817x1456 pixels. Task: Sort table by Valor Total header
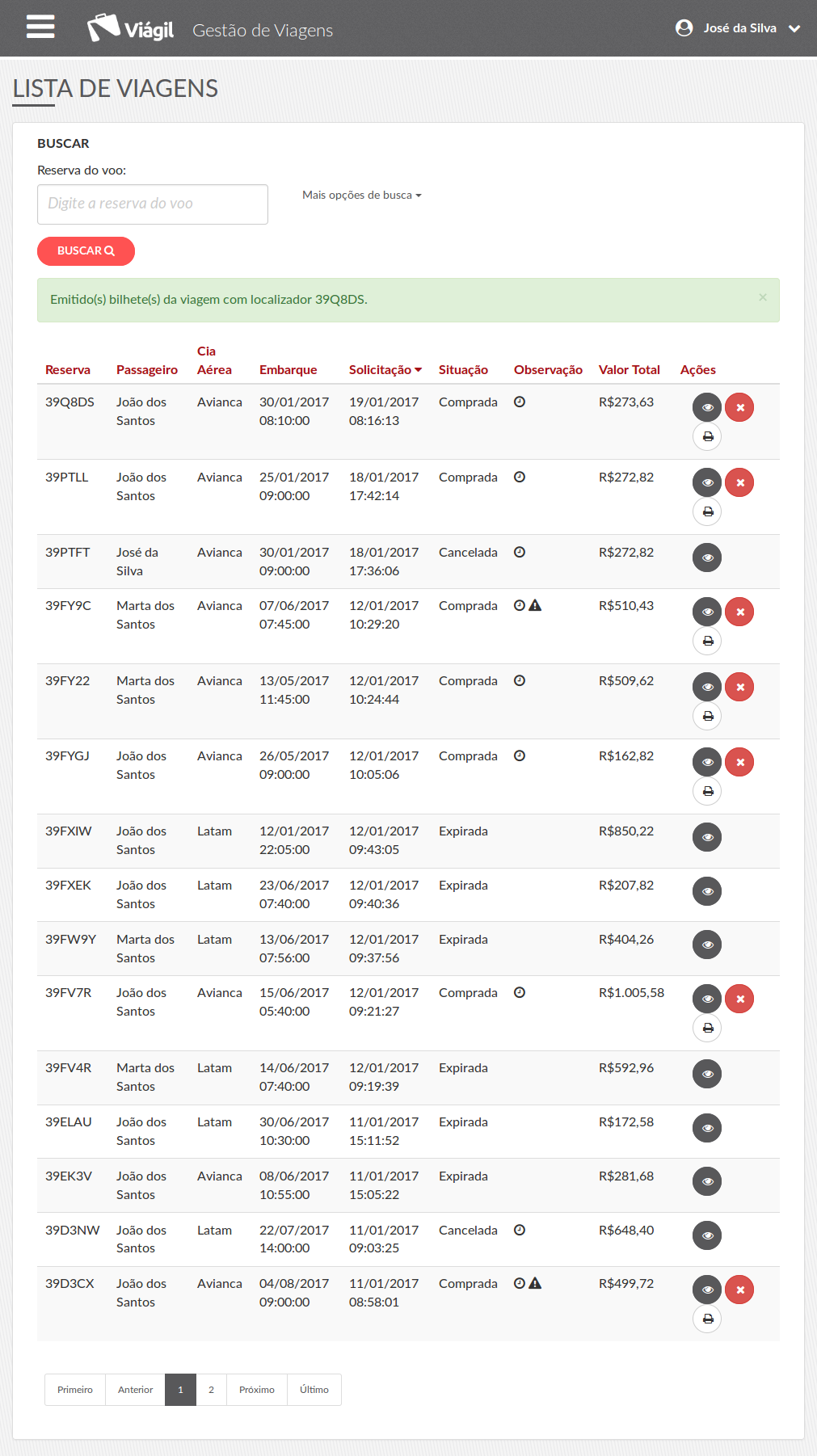[x=629, y=370]
